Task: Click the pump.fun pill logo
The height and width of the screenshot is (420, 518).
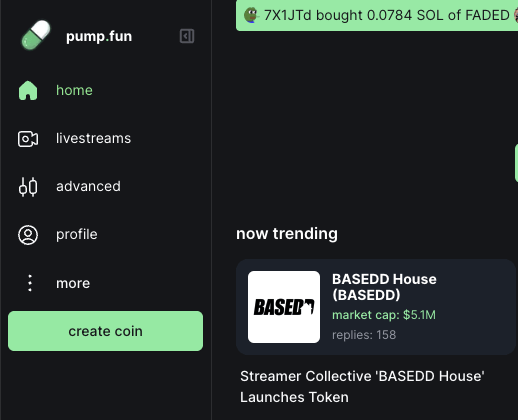Action: click(x=36, y=35)
